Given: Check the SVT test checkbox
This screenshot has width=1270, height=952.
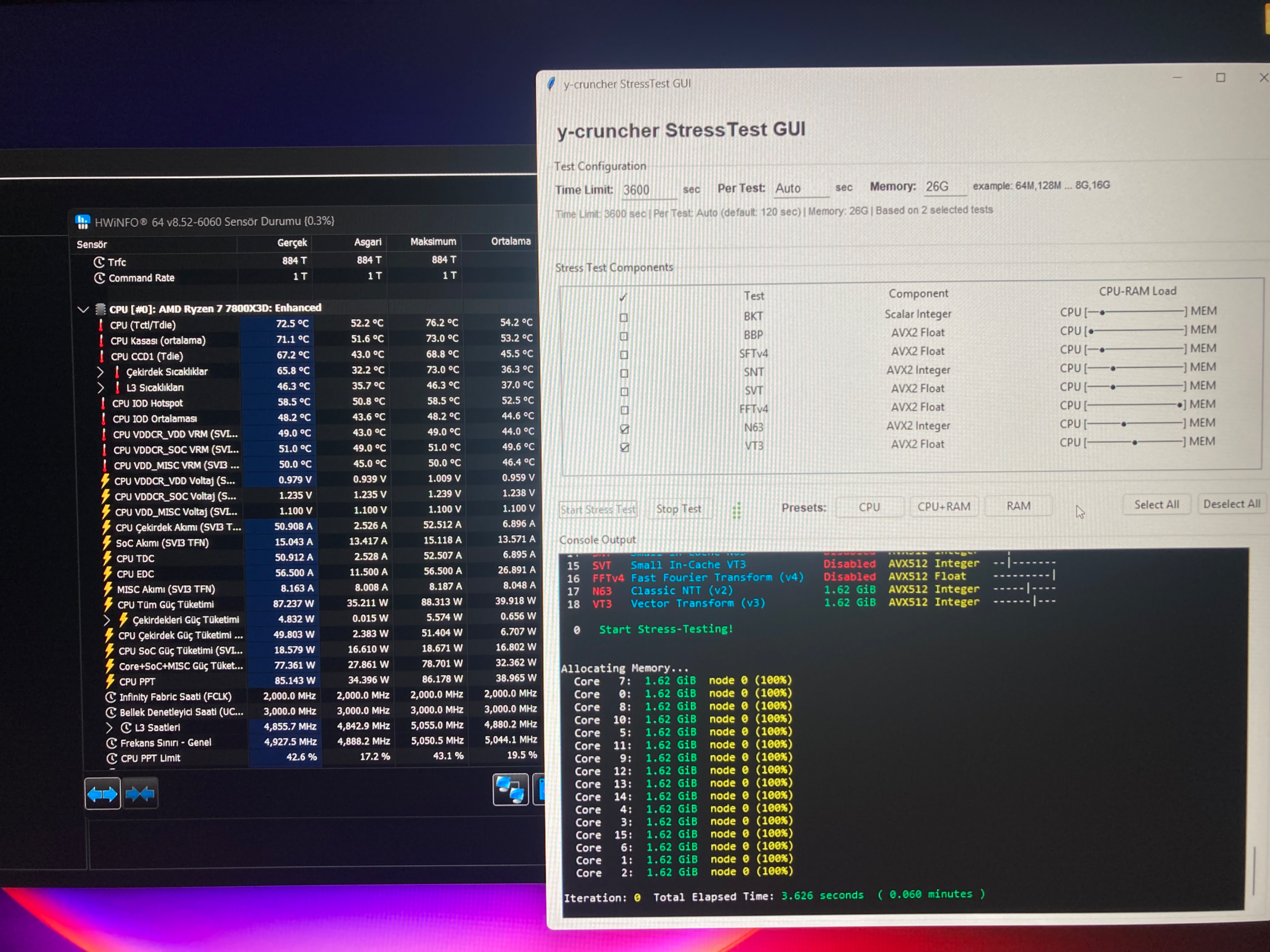Looking at the screenshot, I should coord(624,392).
